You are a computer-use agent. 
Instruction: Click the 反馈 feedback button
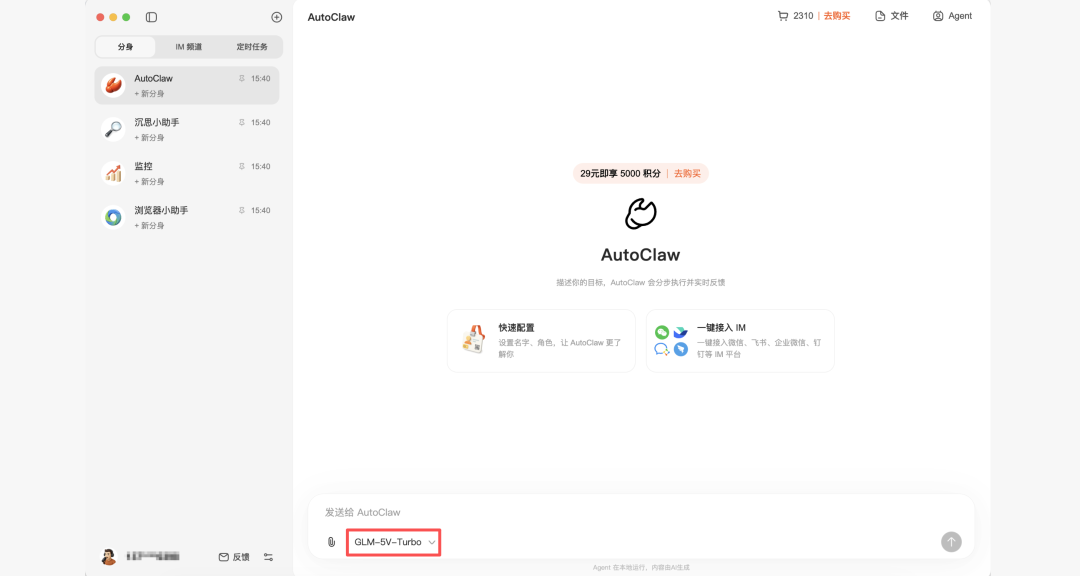coord(234,557)
